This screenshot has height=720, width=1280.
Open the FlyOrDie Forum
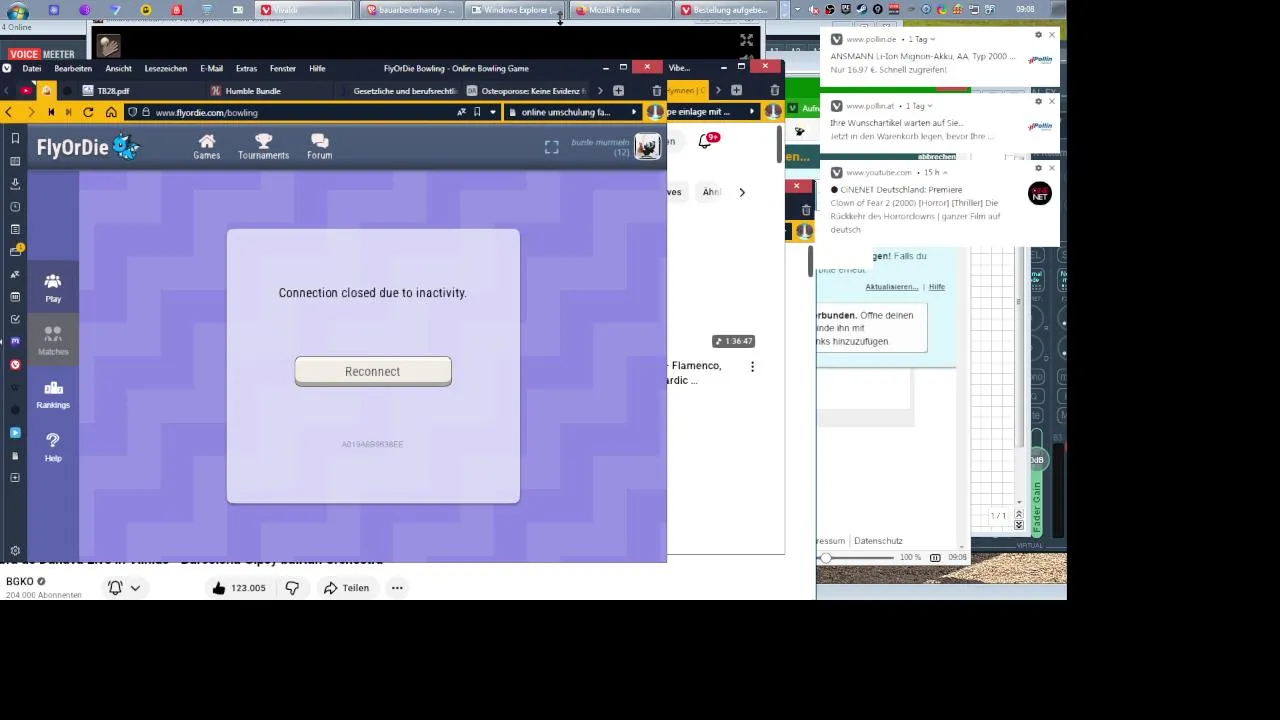pyautogui.click(x=319, y=146)
